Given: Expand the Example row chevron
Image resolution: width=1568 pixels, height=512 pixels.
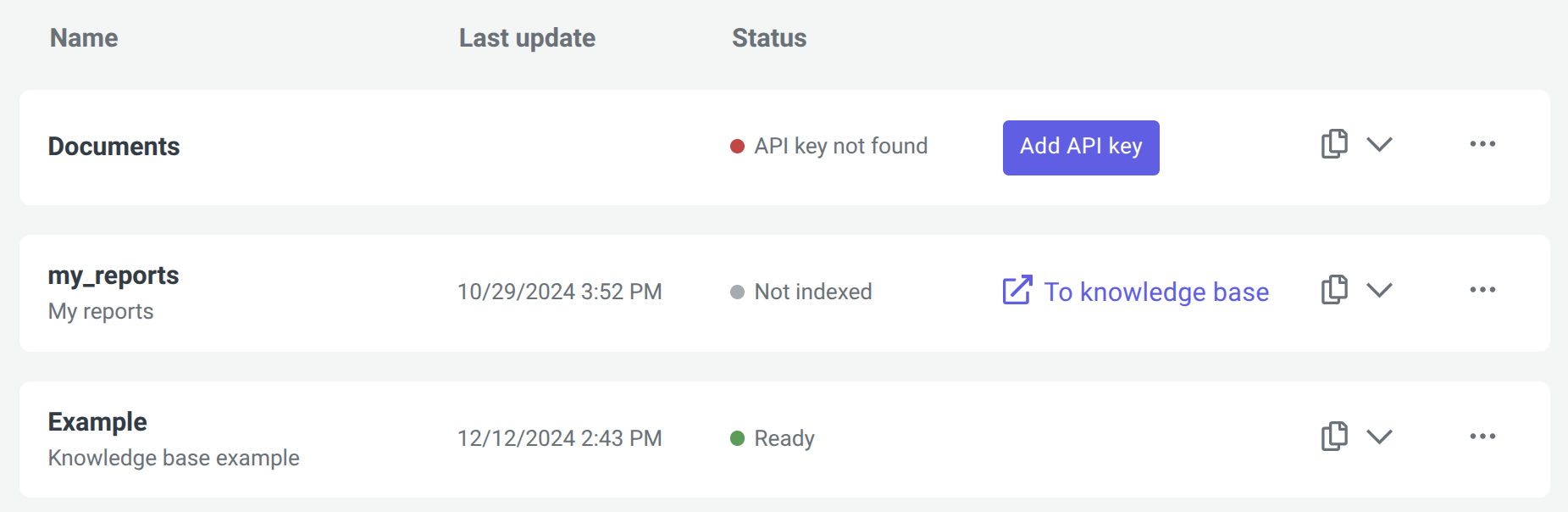Looking at the screenshot, I should click(x=1380, y=437).
